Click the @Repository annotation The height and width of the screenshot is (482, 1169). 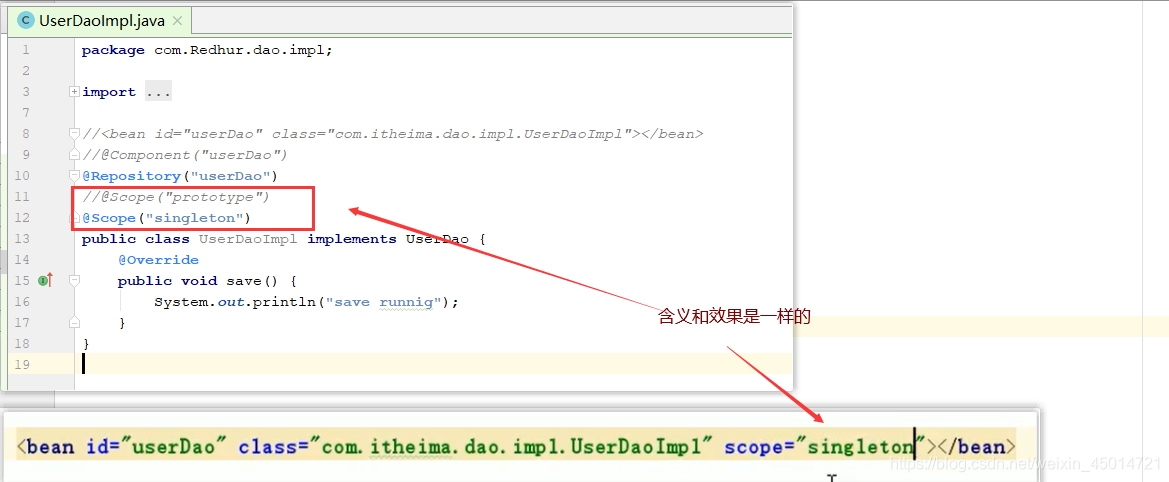[131, 176]
